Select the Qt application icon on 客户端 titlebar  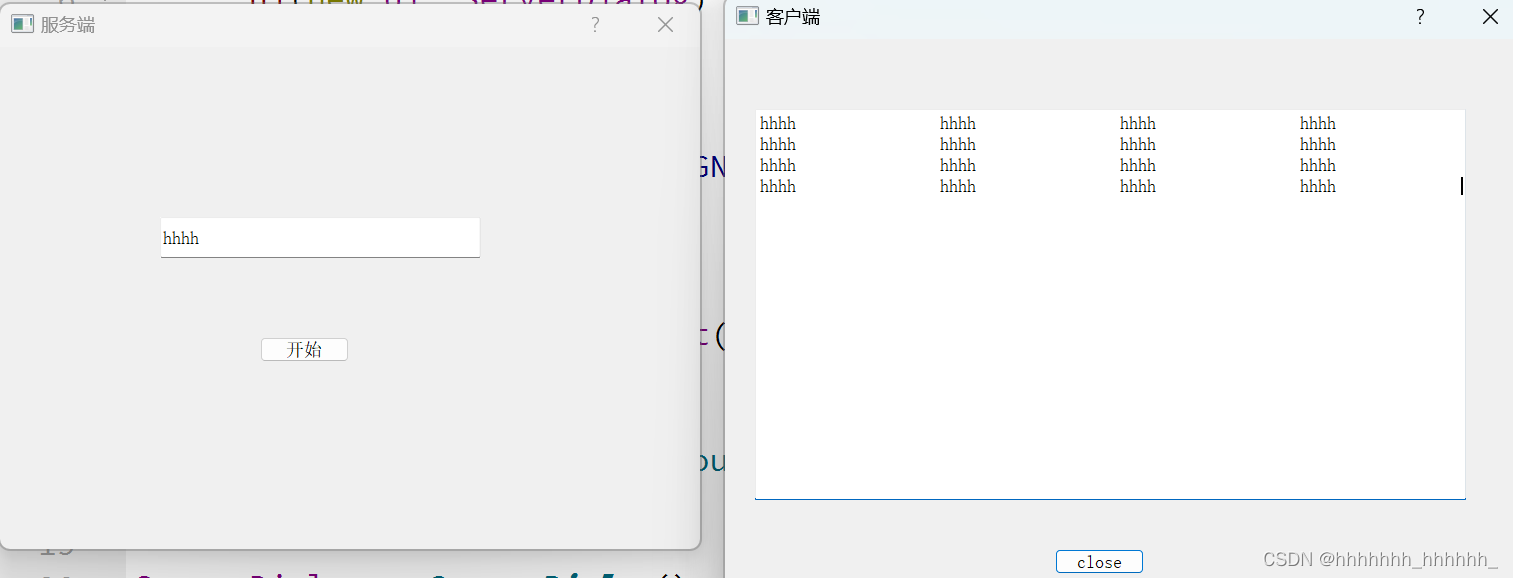point(746,16)
